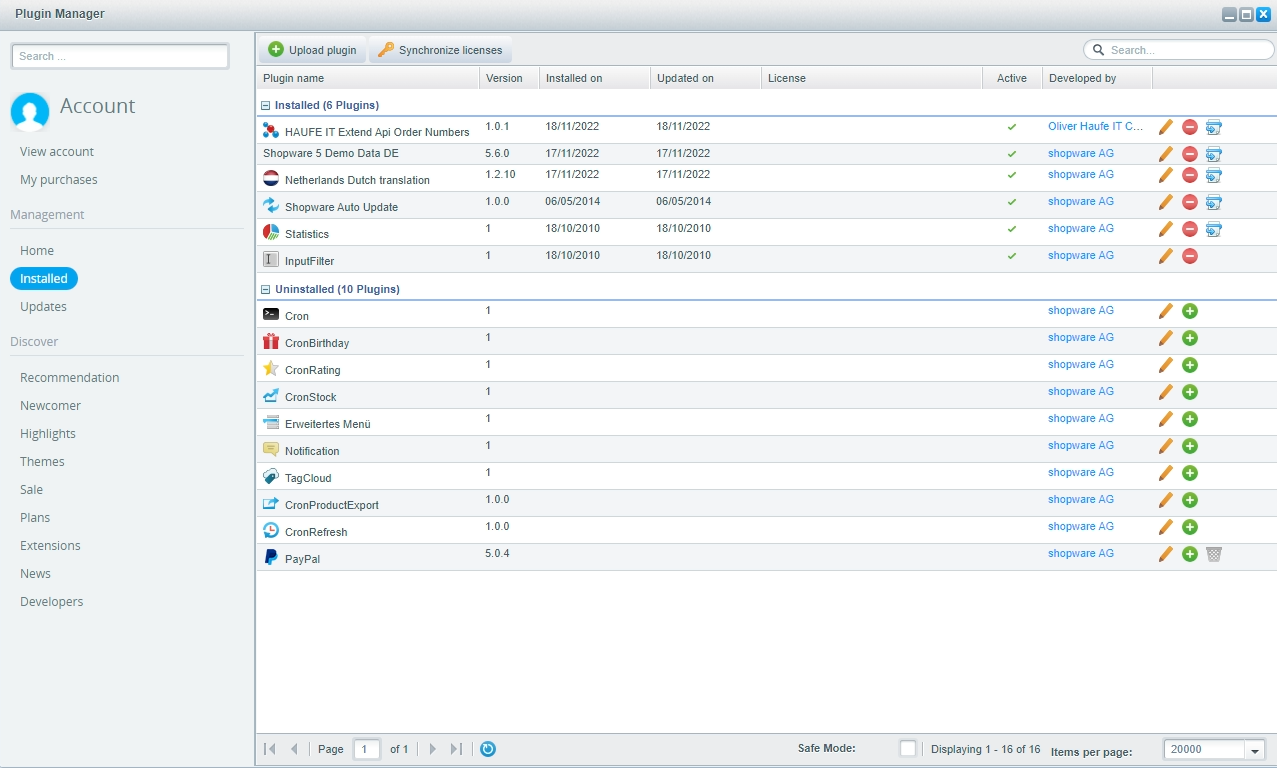Open View account link
1277x768 pixels.
tap(57, 152)
